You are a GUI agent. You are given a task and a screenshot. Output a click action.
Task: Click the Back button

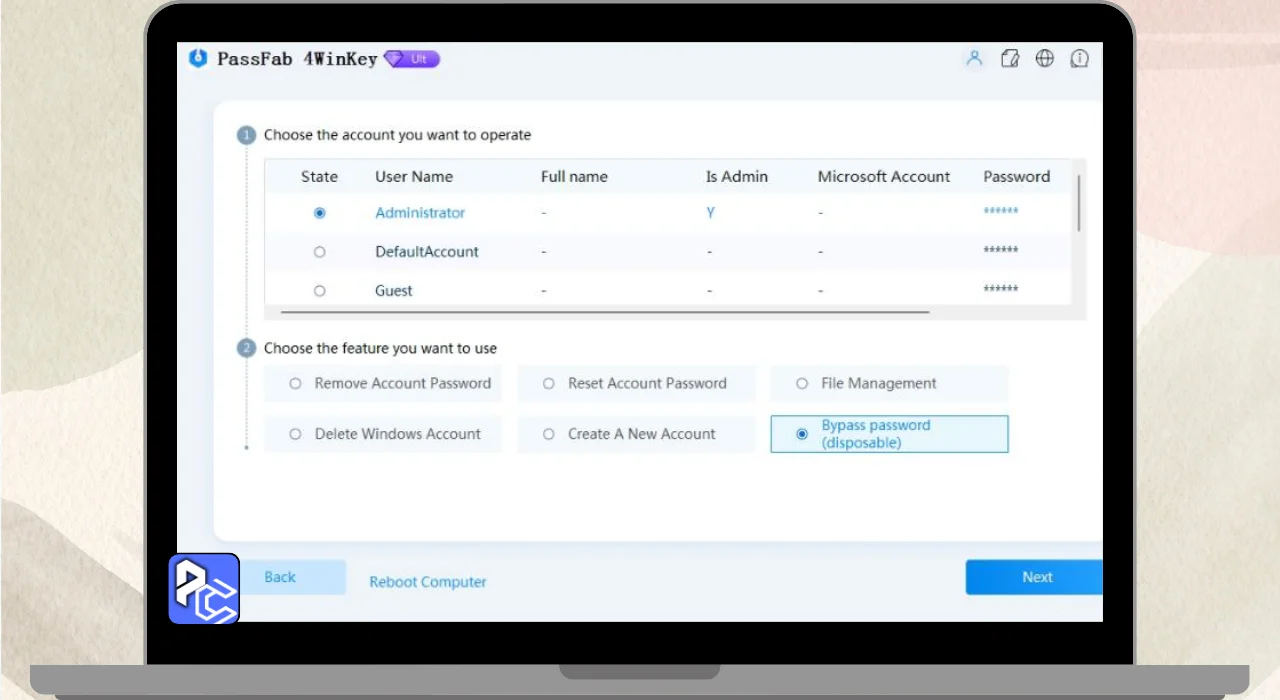(x=280, y=577)
